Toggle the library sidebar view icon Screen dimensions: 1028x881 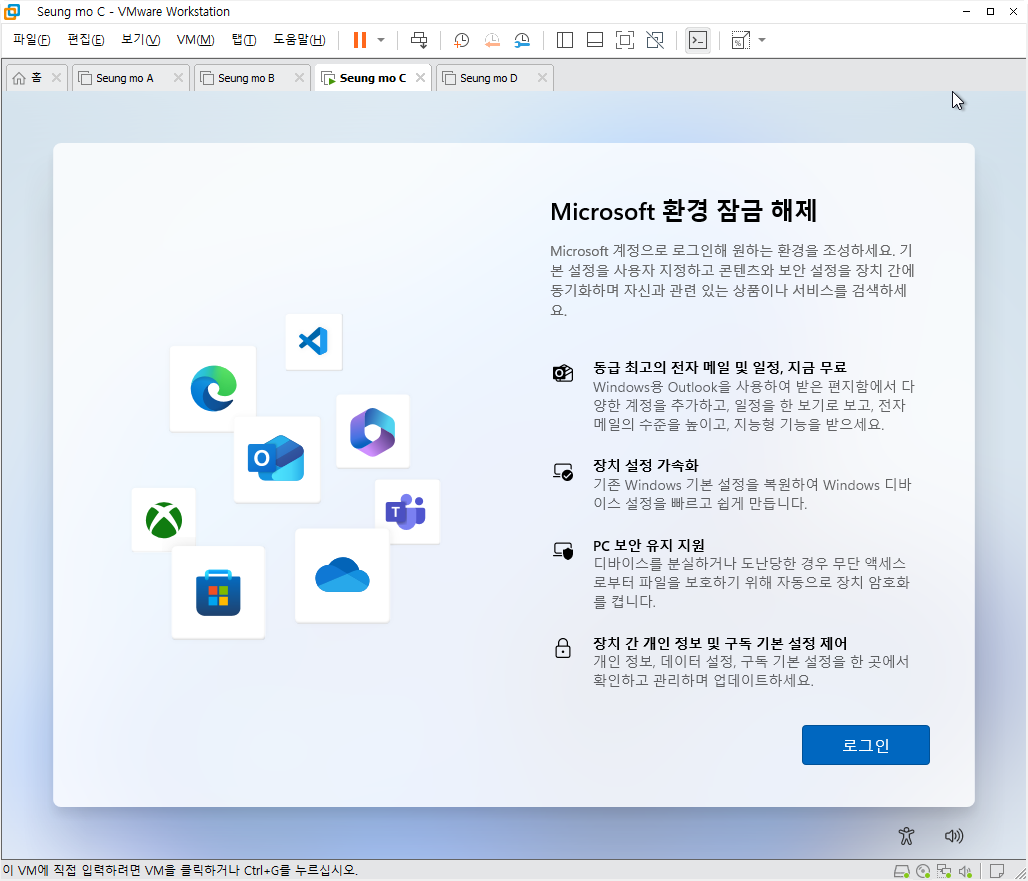coord(564,40)
